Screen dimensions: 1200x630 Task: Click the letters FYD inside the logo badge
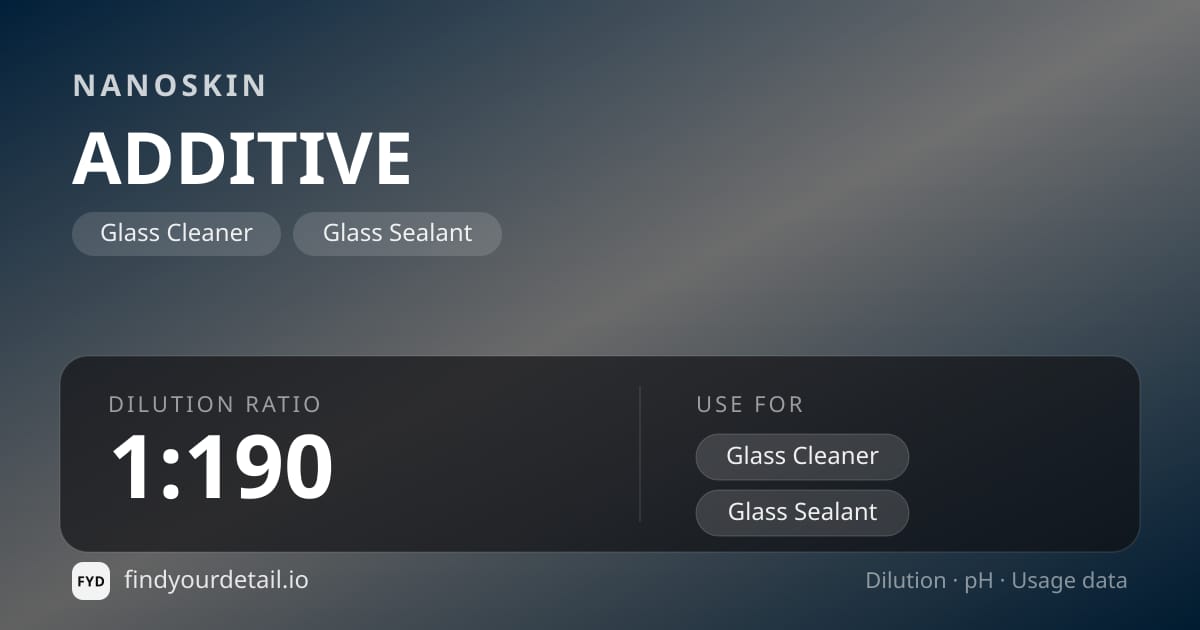click(x=91, y=581)
